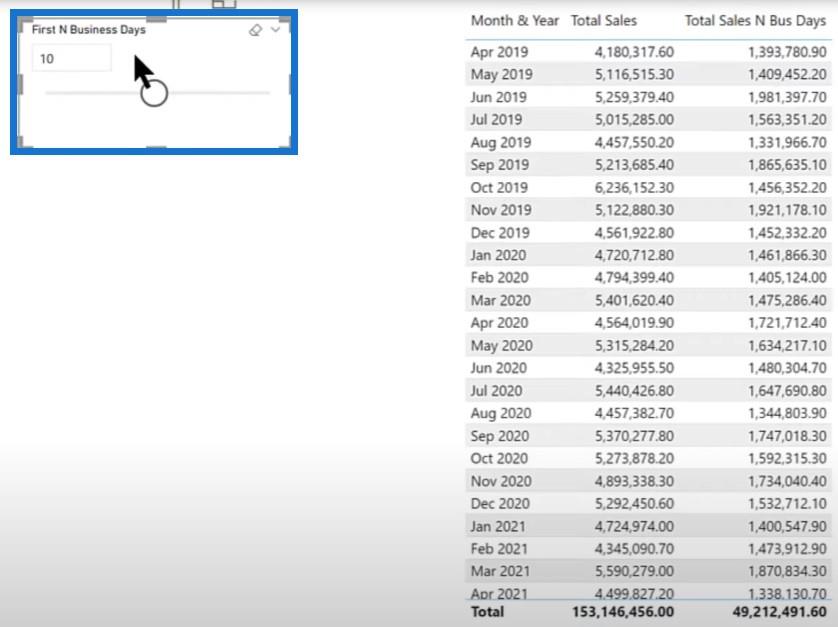
Task: Sort by Total Sales column header
Action: click(604, 21)
